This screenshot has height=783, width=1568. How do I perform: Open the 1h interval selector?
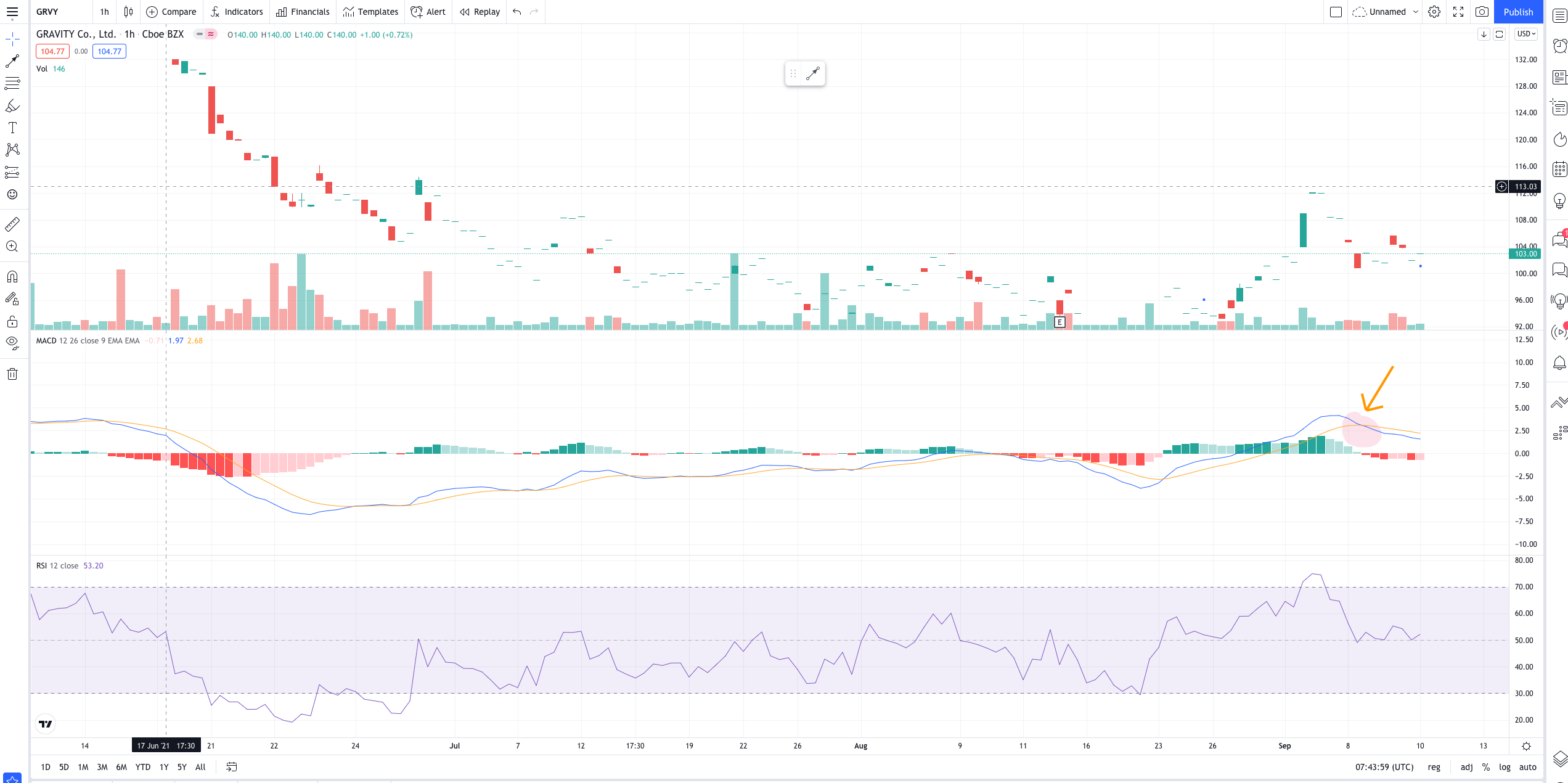(104, 12)
